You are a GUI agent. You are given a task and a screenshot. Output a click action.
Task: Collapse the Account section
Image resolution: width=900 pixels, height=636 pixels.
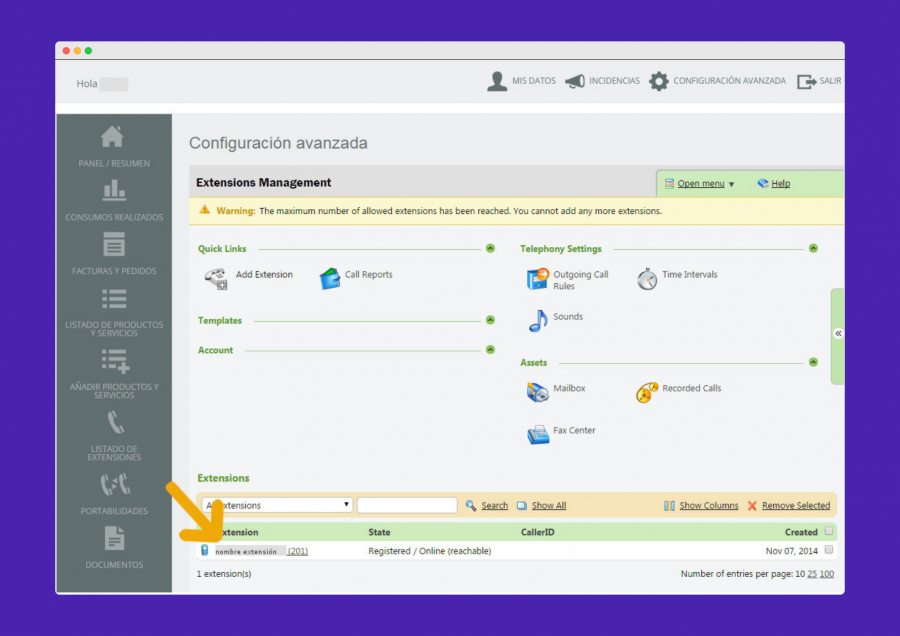pos(490,350)
